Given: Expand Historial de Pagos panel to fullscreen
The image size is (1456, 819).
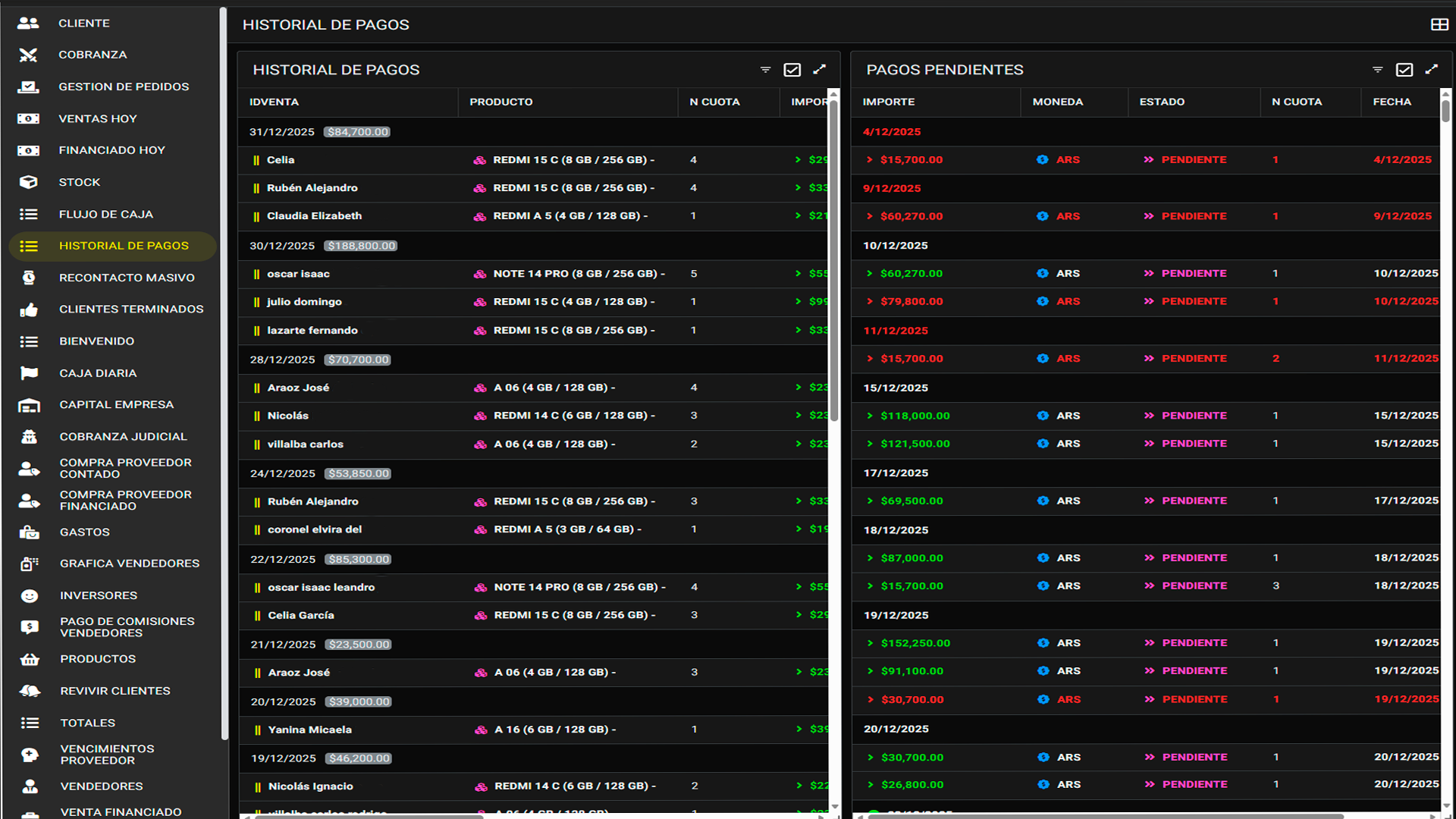Looking at the screenshot, I should click(x=819, y=70).
